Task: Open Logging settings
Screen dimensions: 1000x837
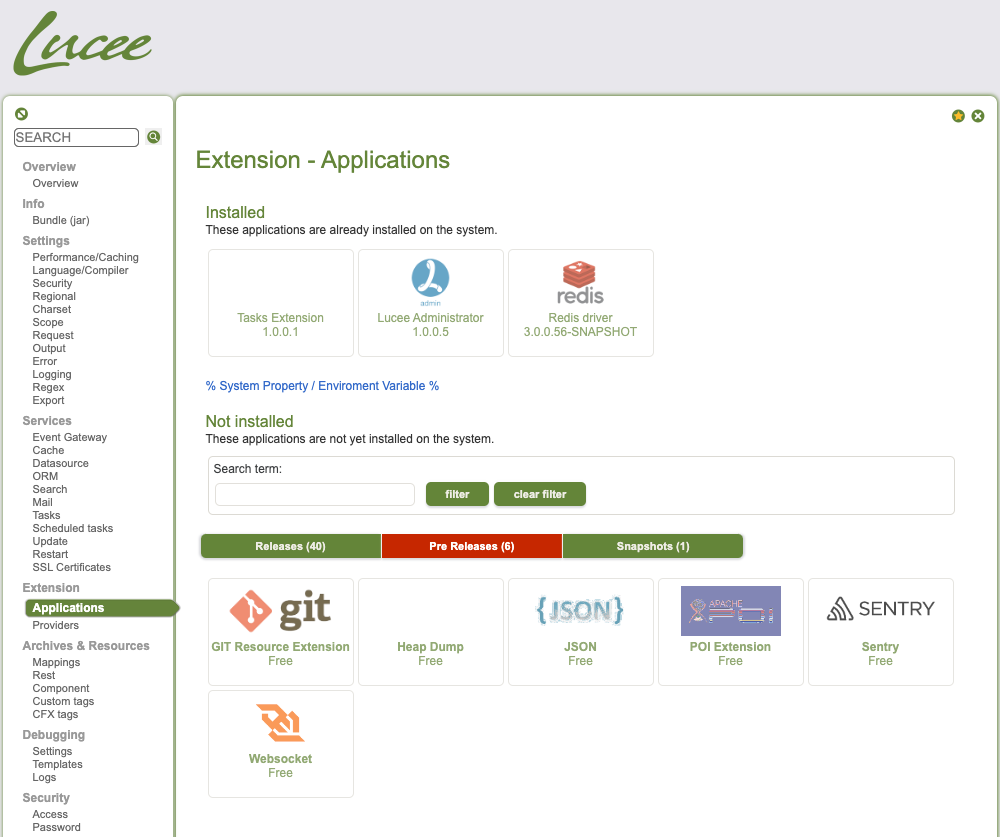Action: tap(52, 374)
